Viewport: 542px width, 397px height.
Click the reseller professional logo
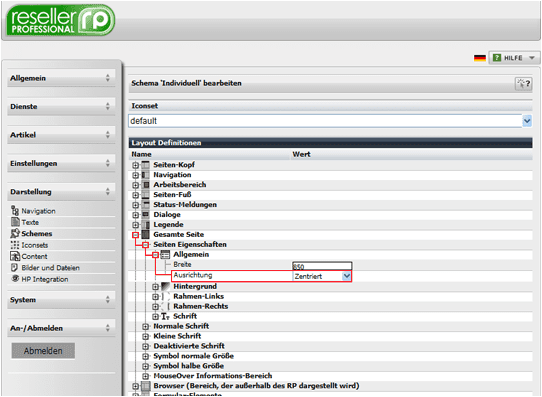[x=60, y=20]
